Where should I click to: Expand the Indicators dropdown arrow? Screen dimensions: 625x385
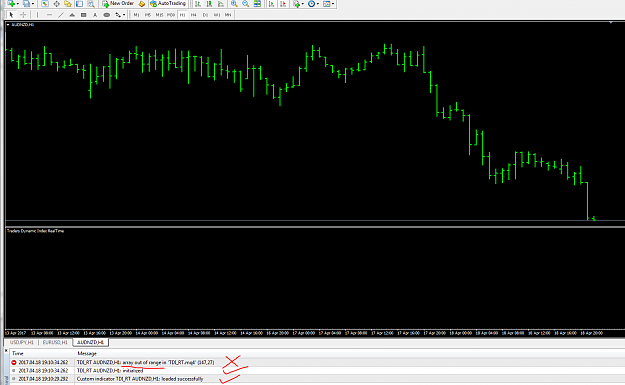click(303, 4)
